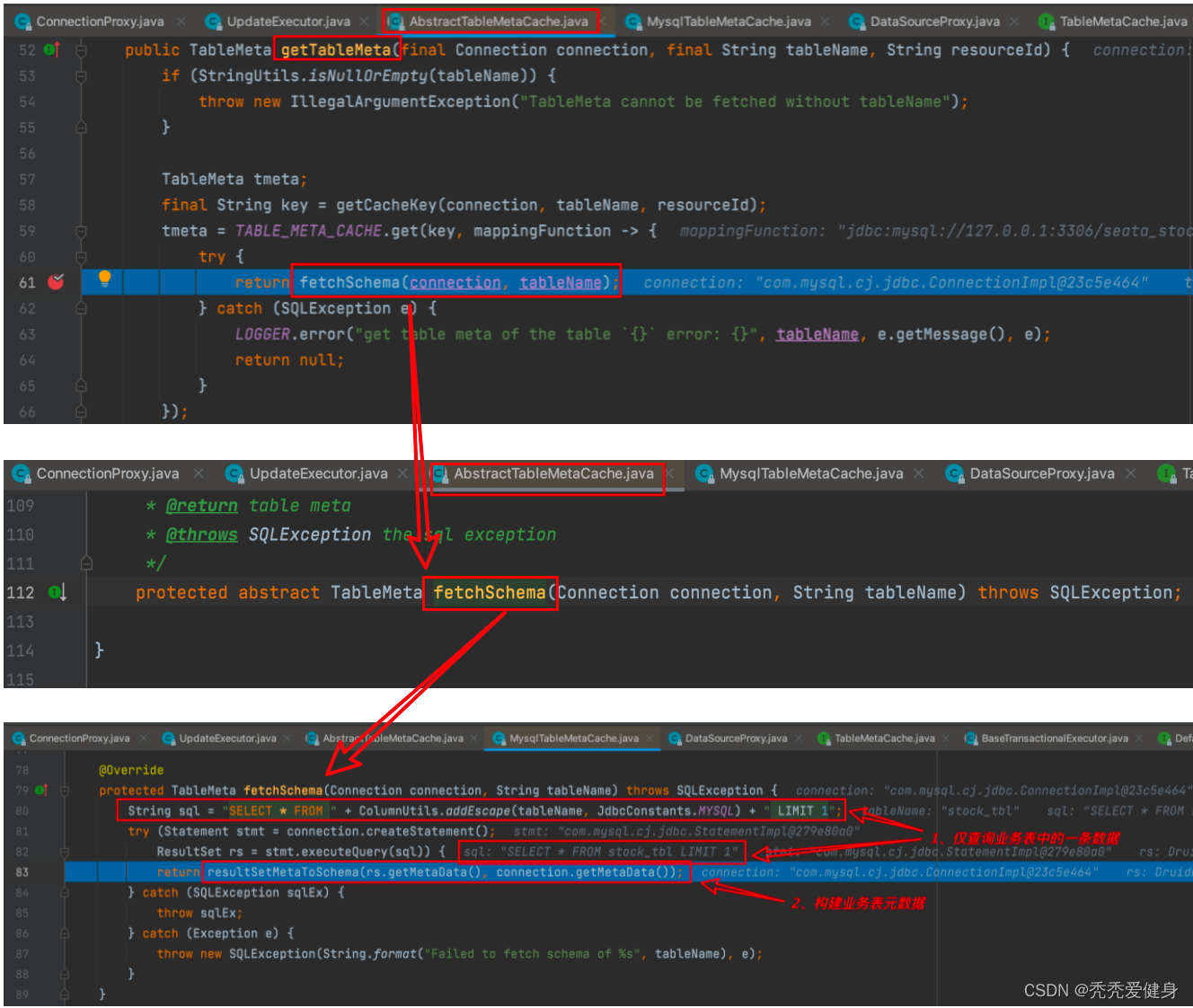
Task: Toggle the catch fold marker on line 84
Action: (65, 893)
